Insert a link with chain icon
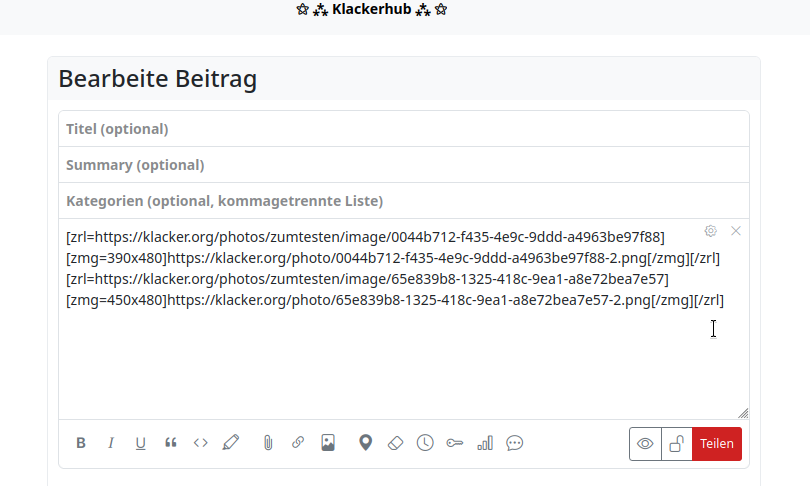810x486 pixels. tap(298, 443)
